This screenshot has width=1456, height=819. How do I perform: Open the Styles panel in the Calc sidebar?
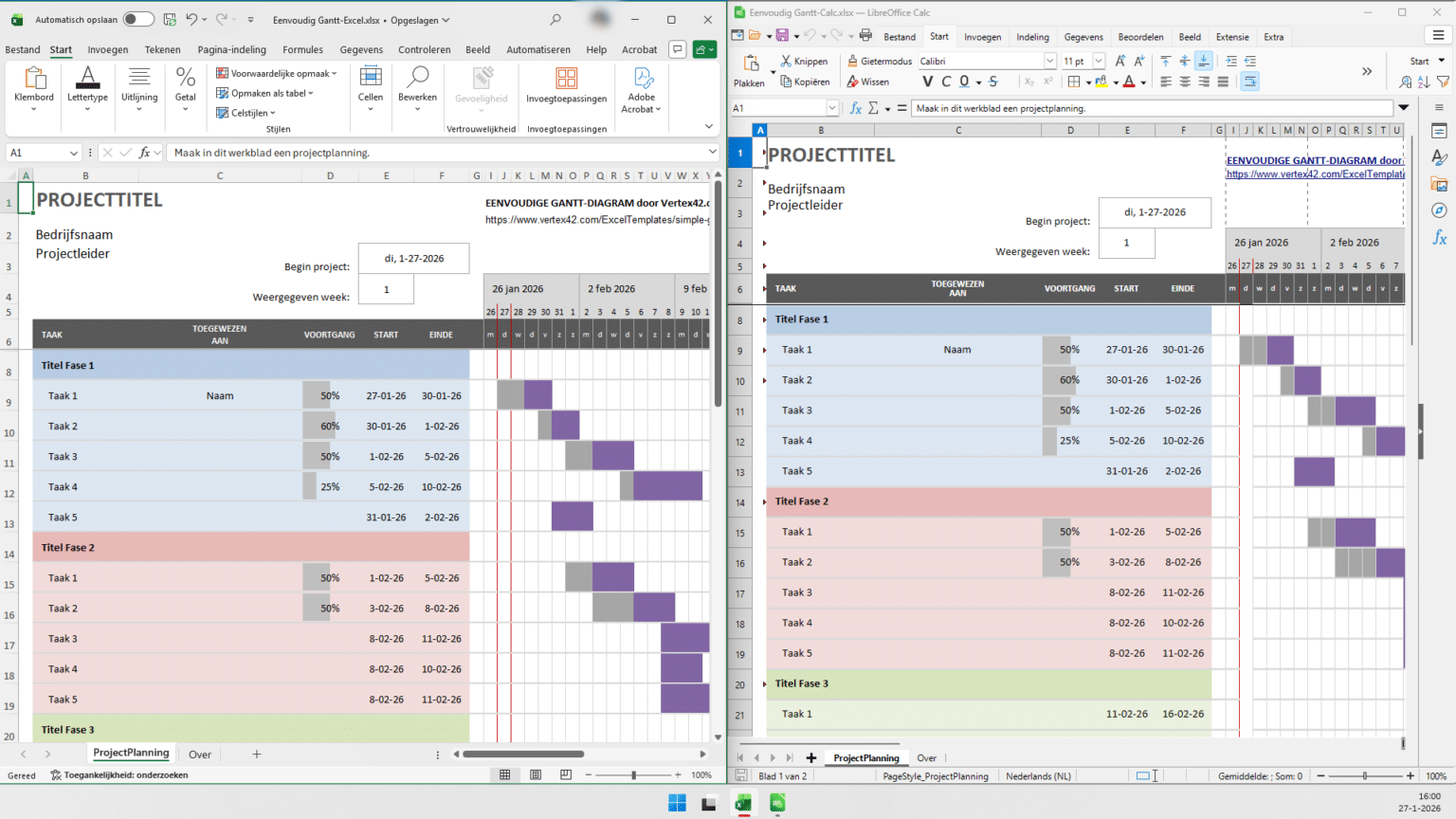1441,157
